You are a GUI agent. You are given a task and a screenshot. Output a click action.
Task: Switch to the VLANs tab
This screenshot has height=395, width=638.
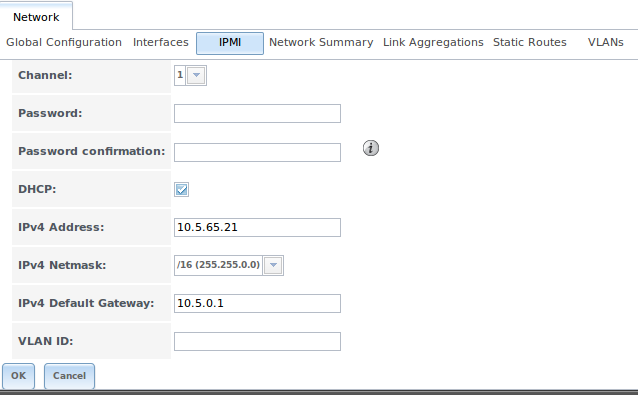click(605, 42)
